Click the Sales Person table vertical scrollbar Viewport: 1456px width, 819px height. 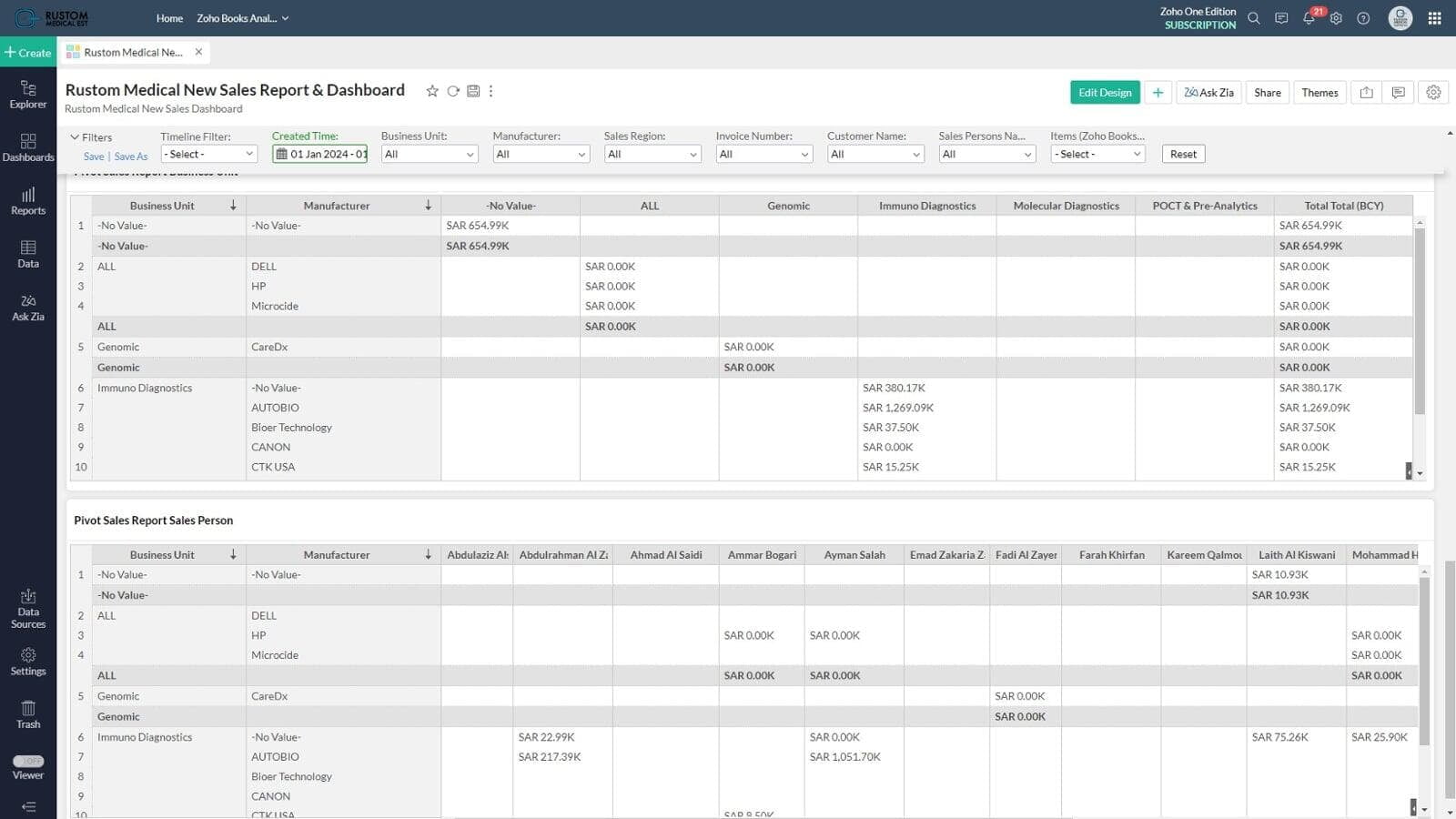1424,662
